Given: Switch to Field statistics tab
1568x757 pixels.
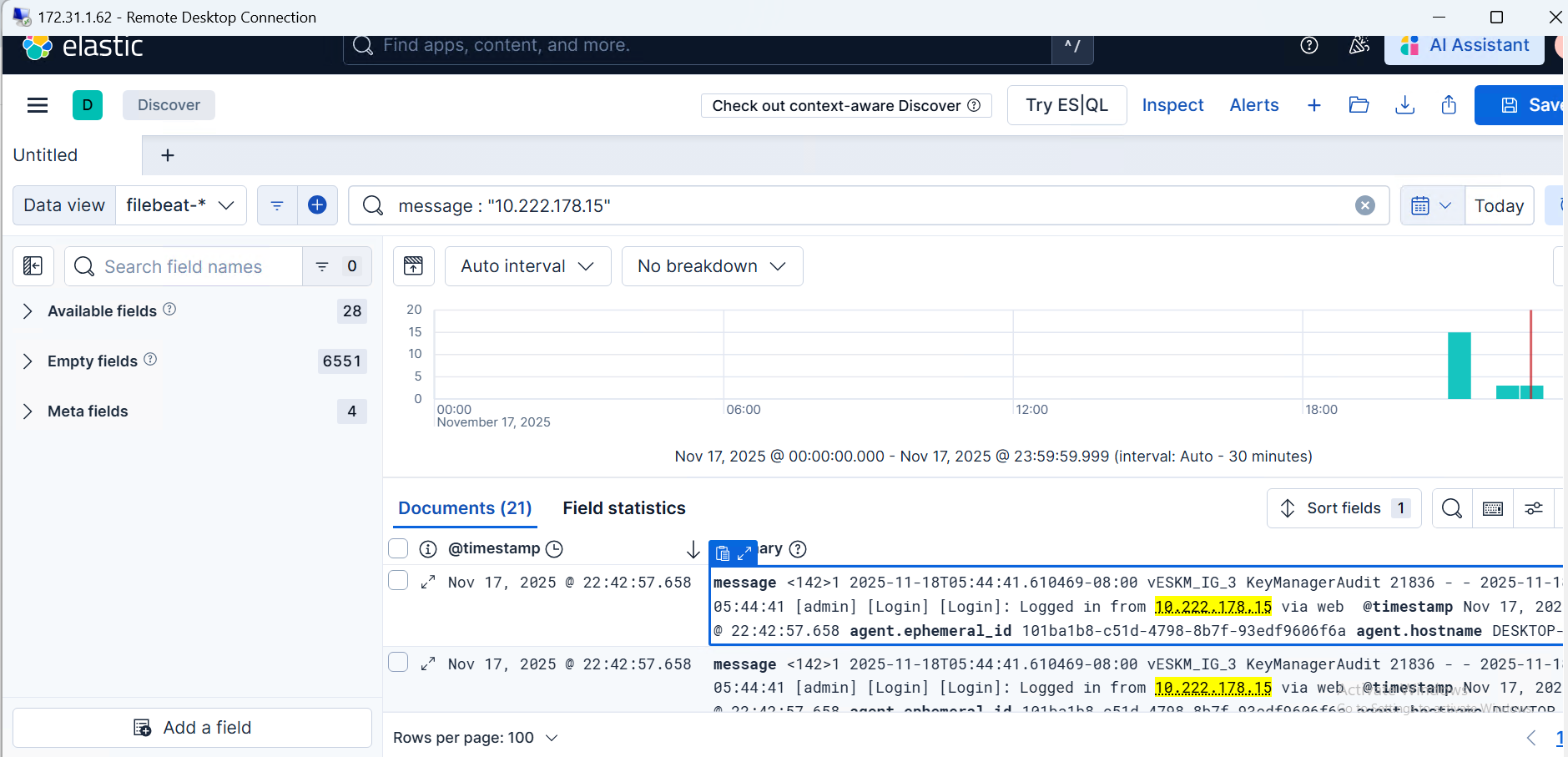Looking at the screenshot, I should pos(624,508).
